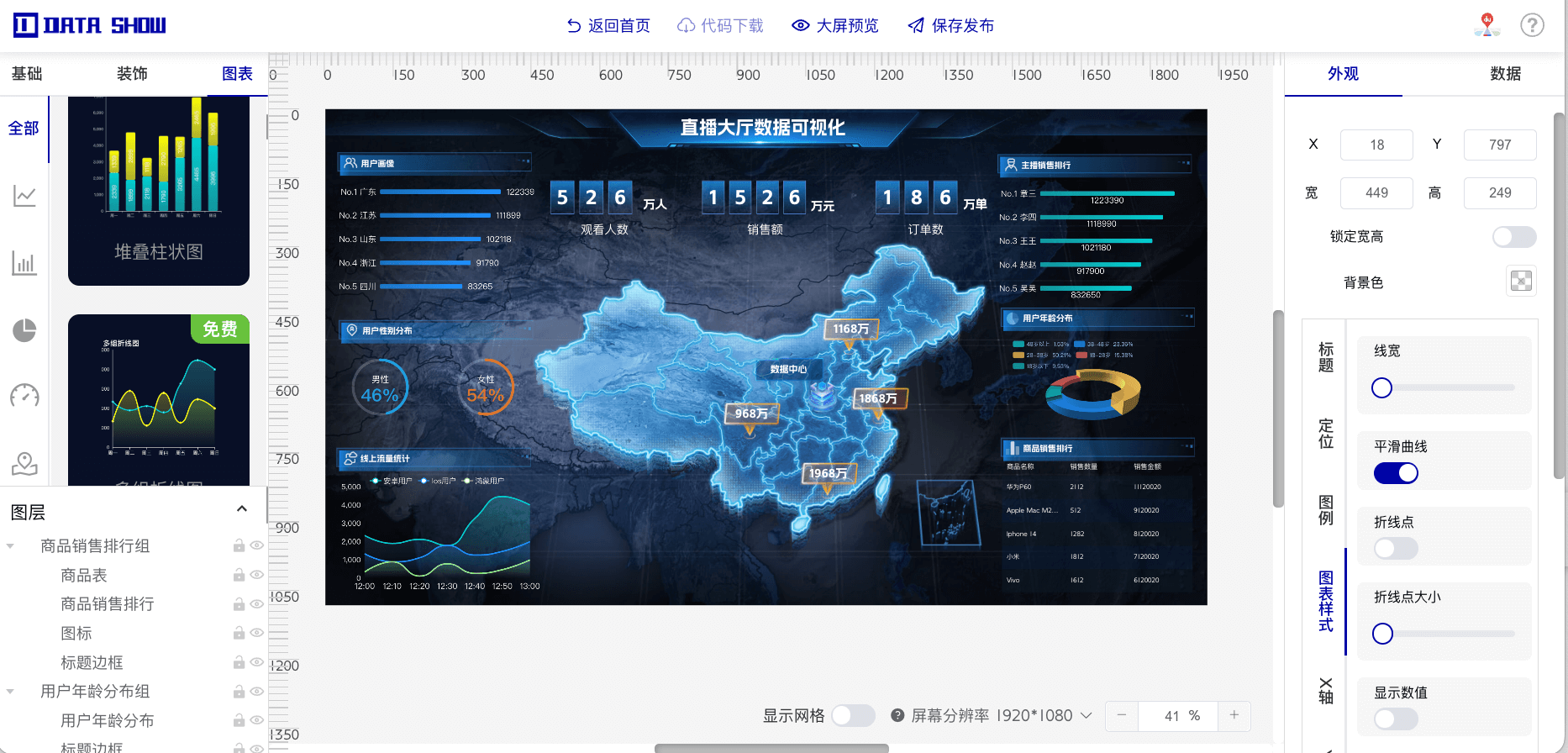Collapse the 商品销售排行组 tree group
Viewport: 1568px width, 753px height.
click(10, 546)
